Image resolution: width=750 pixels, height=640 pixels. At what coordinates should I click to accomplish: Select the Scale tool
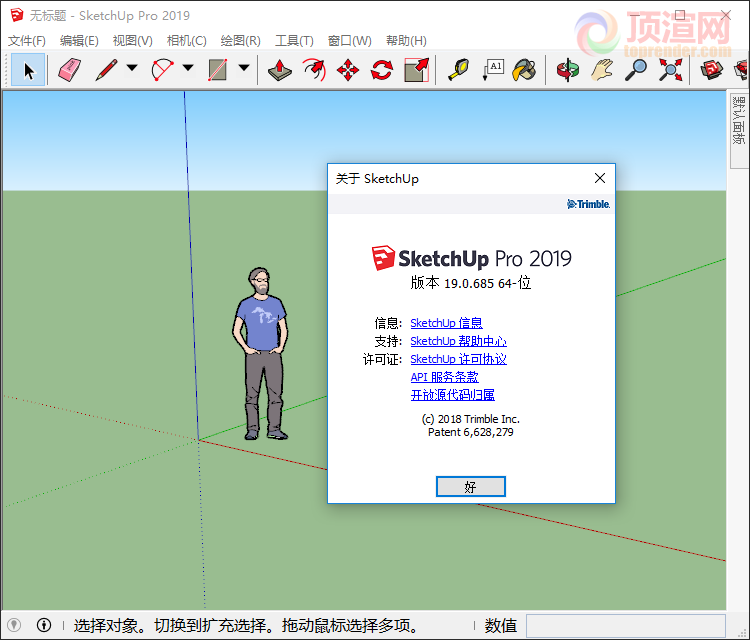click(416, 70)
